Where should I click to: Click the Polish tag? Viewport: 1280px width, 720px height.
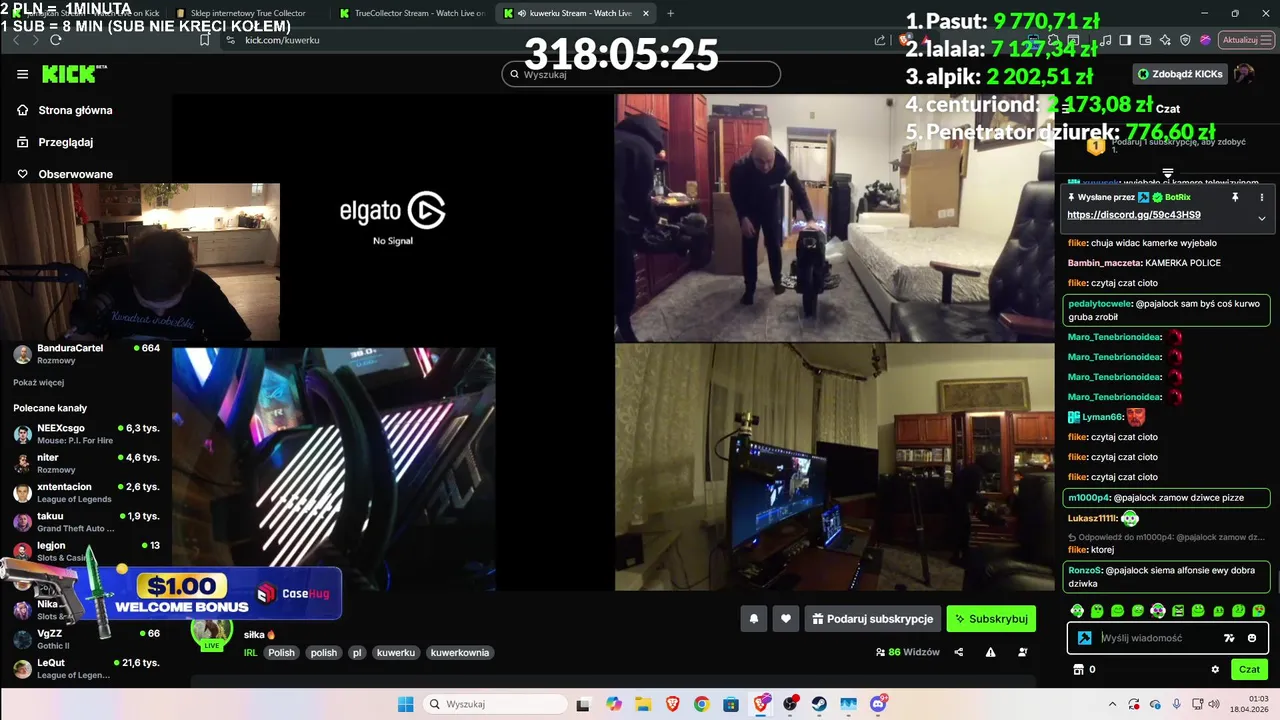(281, 653)
